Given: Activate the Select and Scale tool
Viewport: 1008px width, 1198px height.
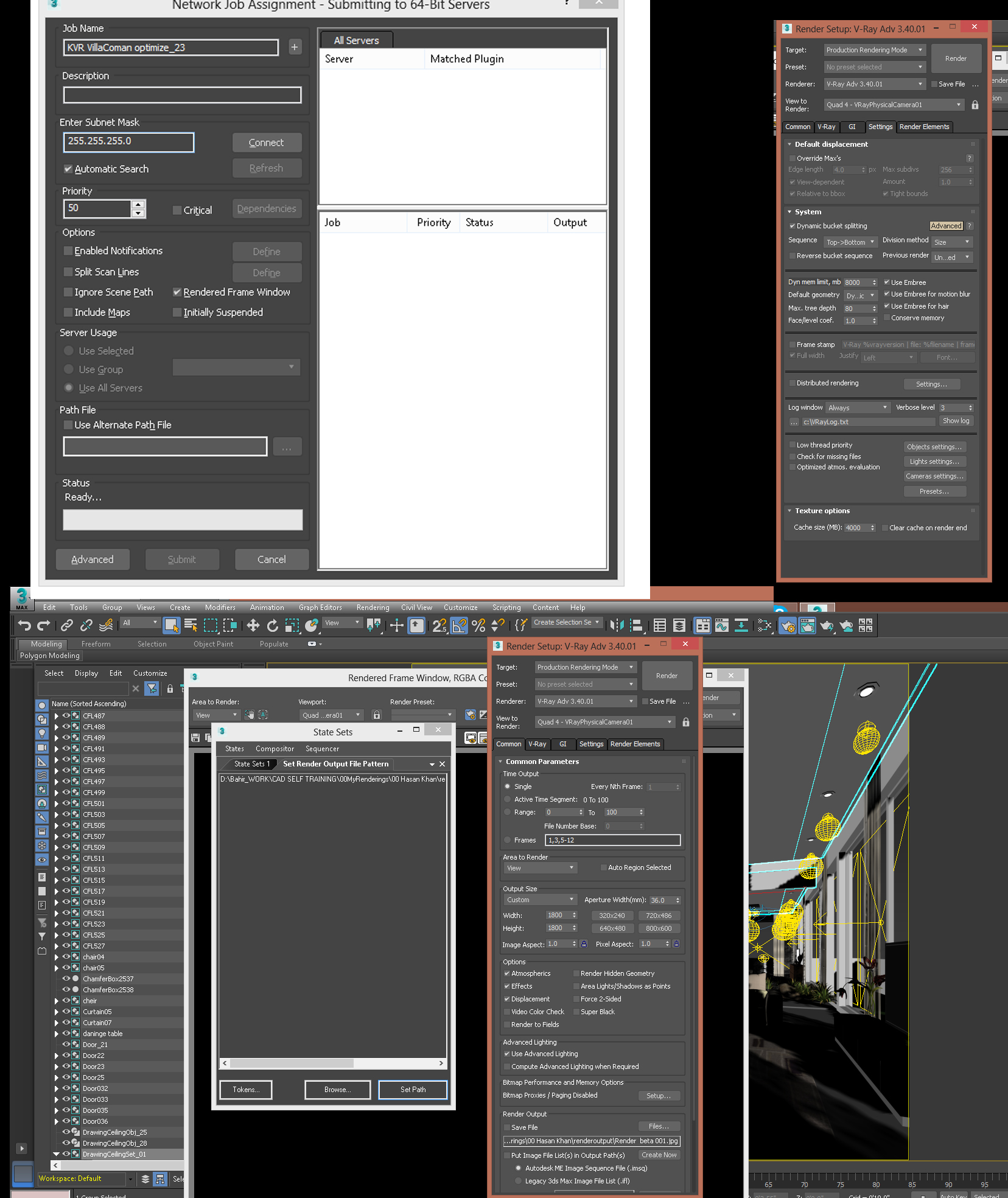Looking at the screenshot, I should pos(292,625).
